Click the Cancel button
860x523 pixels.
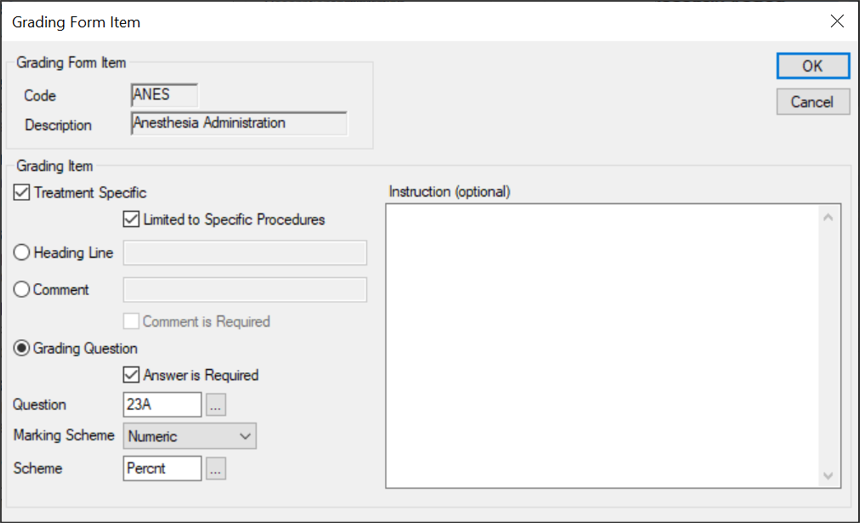[x=812, y=102]
